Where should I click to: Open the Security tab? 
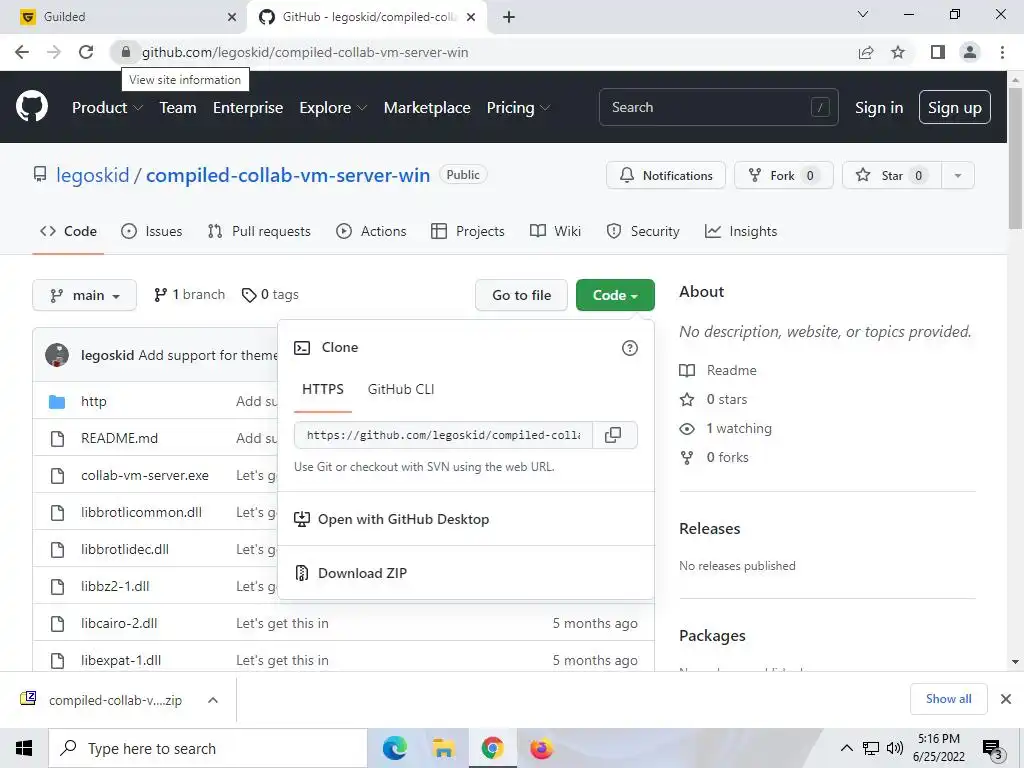click(643, 231)
